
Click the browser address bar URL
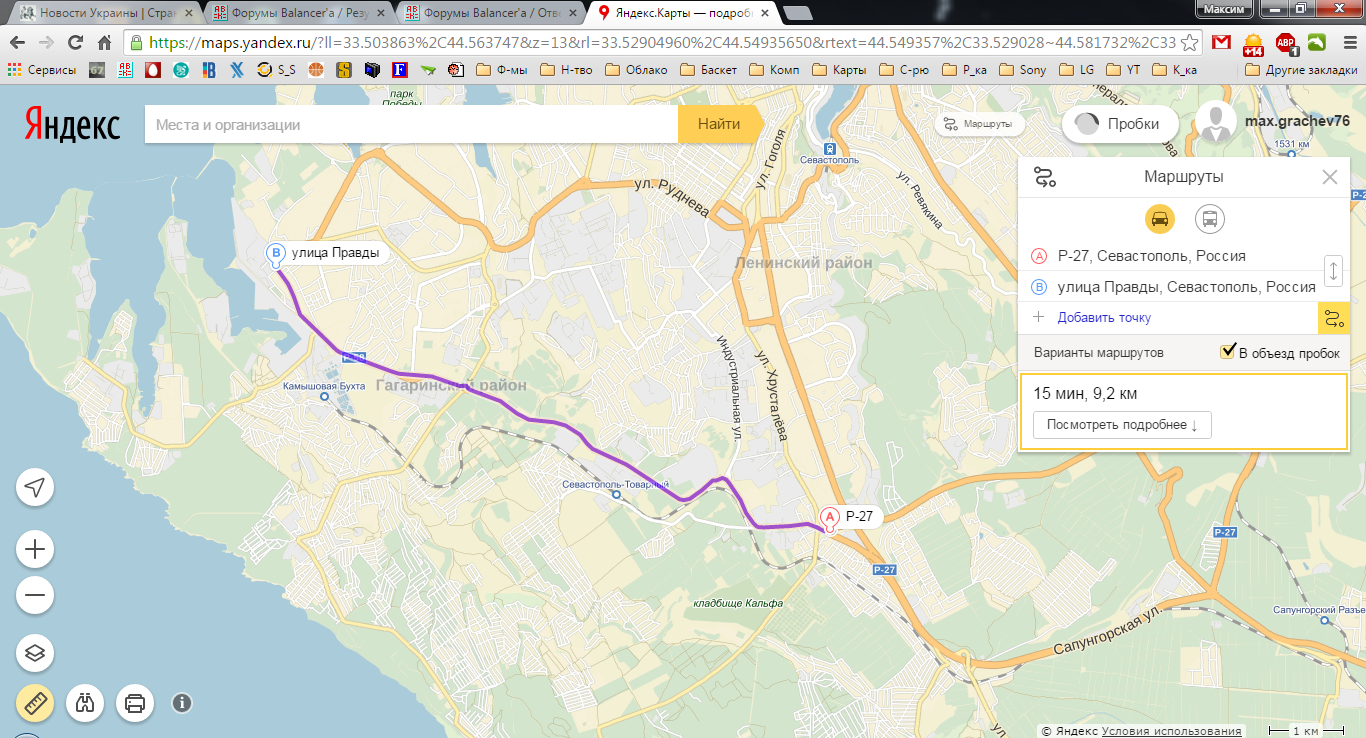click(661, 42)
